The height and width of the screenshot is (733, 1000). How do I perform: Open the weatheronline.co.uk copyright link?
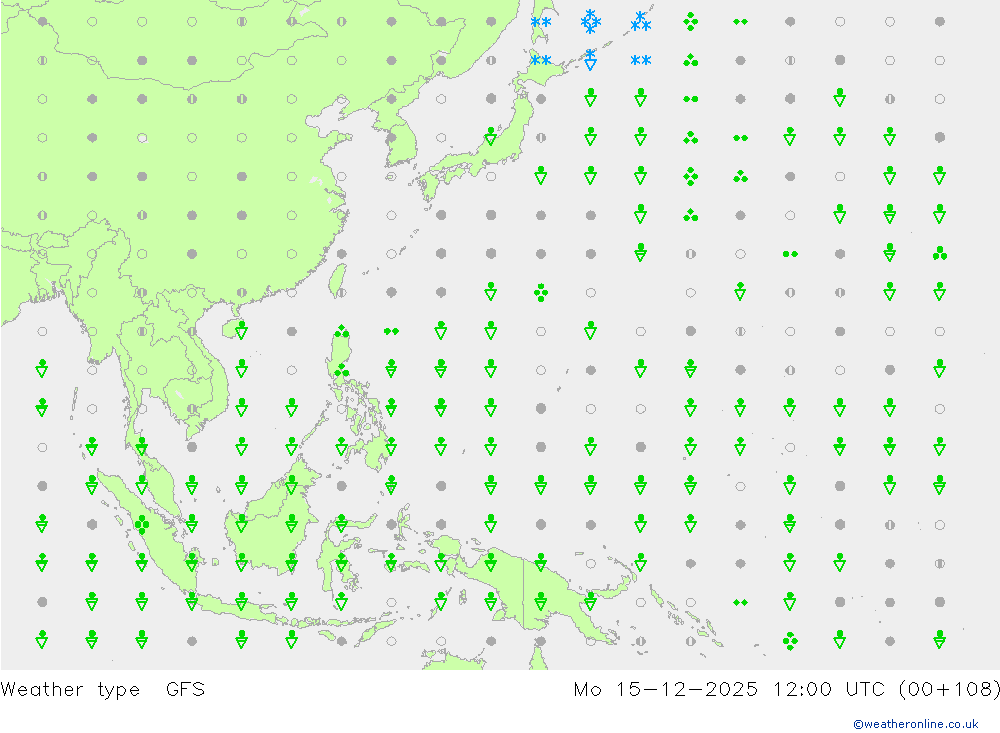(x=915, y=724)
